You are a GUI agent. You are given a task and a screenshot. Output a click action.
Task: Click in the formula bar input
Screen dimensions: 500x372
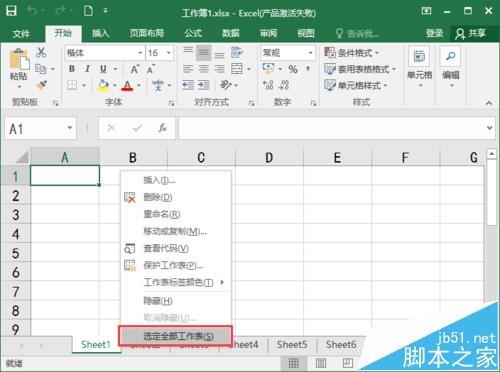[x=332, y=128]
